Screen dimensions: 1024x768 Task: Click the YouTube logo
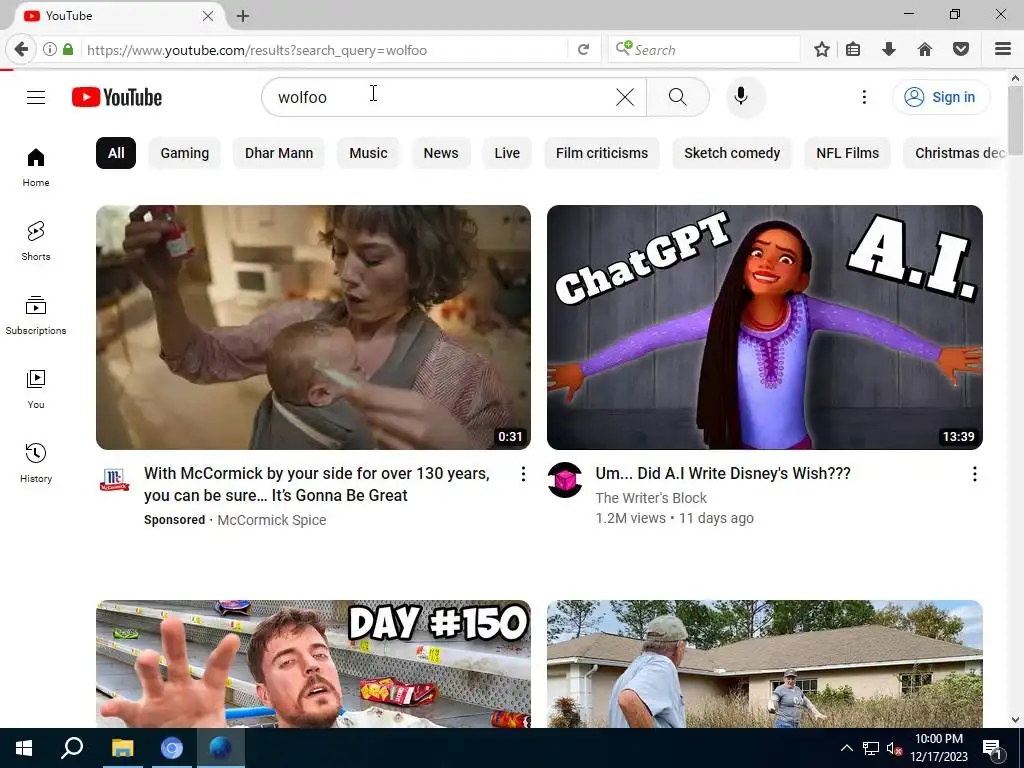pyautogui.click(x=117, y=97)
